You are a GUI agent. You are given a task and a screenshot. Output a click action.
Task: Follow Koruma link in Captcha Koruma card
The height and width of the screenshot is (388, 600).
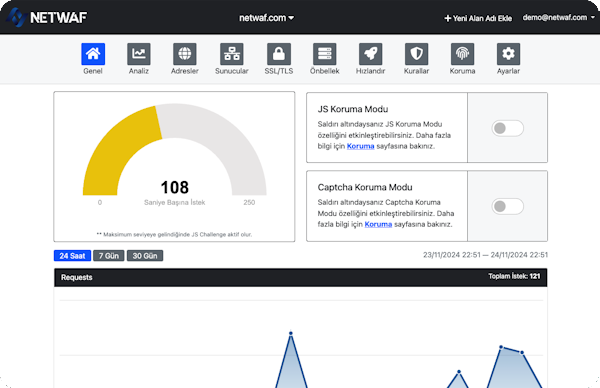coord(378,224)
